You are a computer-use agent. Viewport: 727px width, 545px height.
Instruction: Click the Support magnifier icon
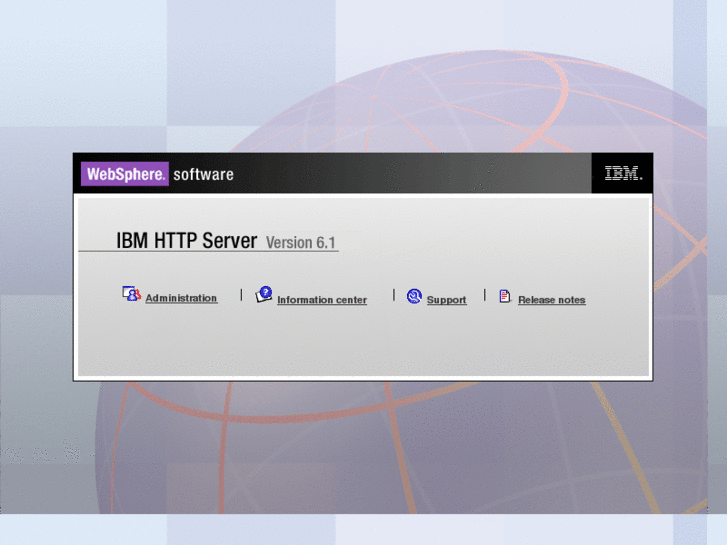(414, 296)
